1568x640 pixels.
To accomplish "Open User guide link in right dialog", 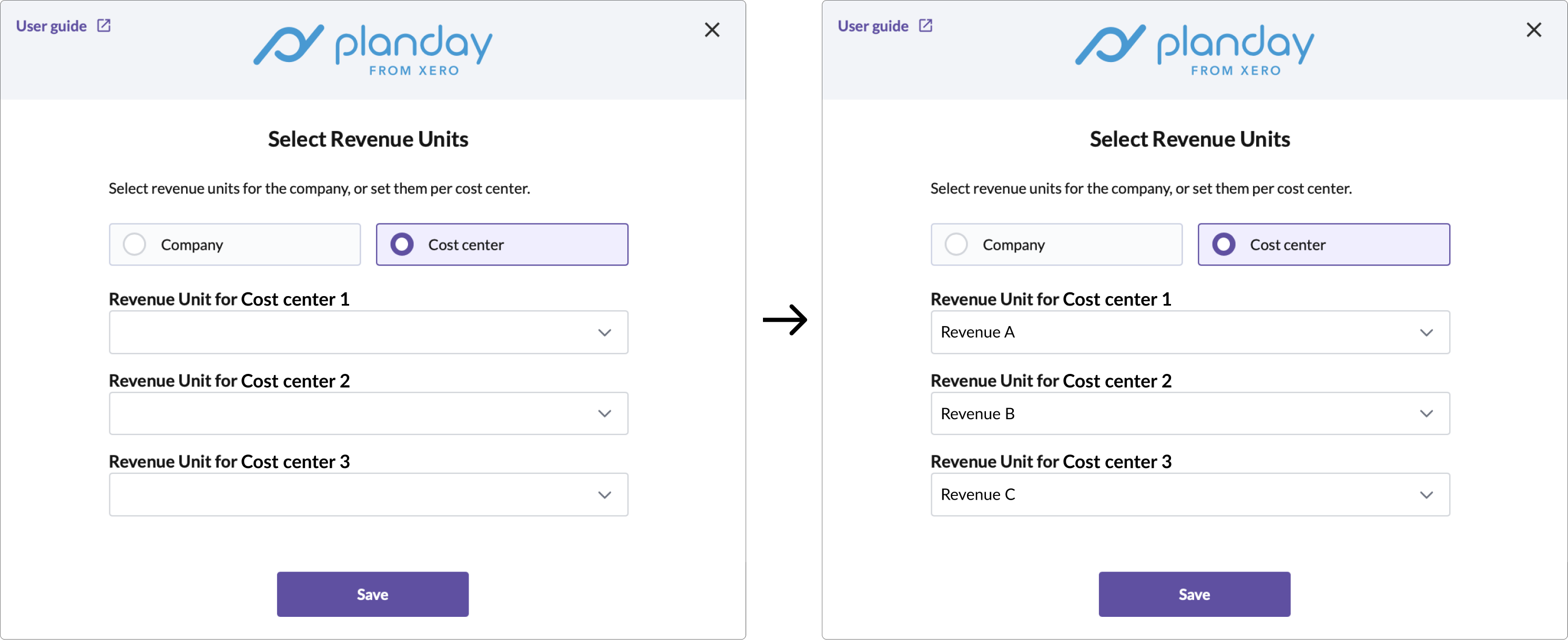I will click(873, 26).
